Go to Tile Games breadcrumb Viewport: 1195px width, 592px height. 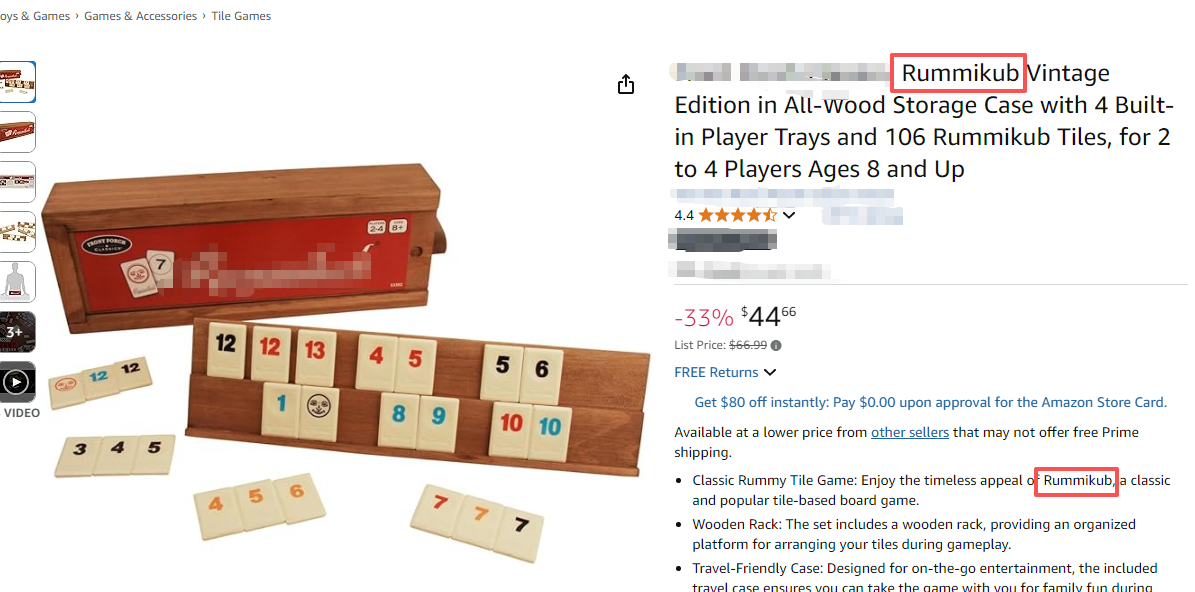pyautogui.click(x=241, y=16)
